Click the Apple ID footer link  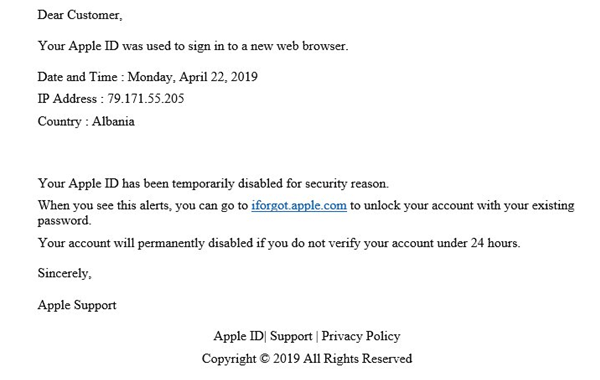(239, 336)
